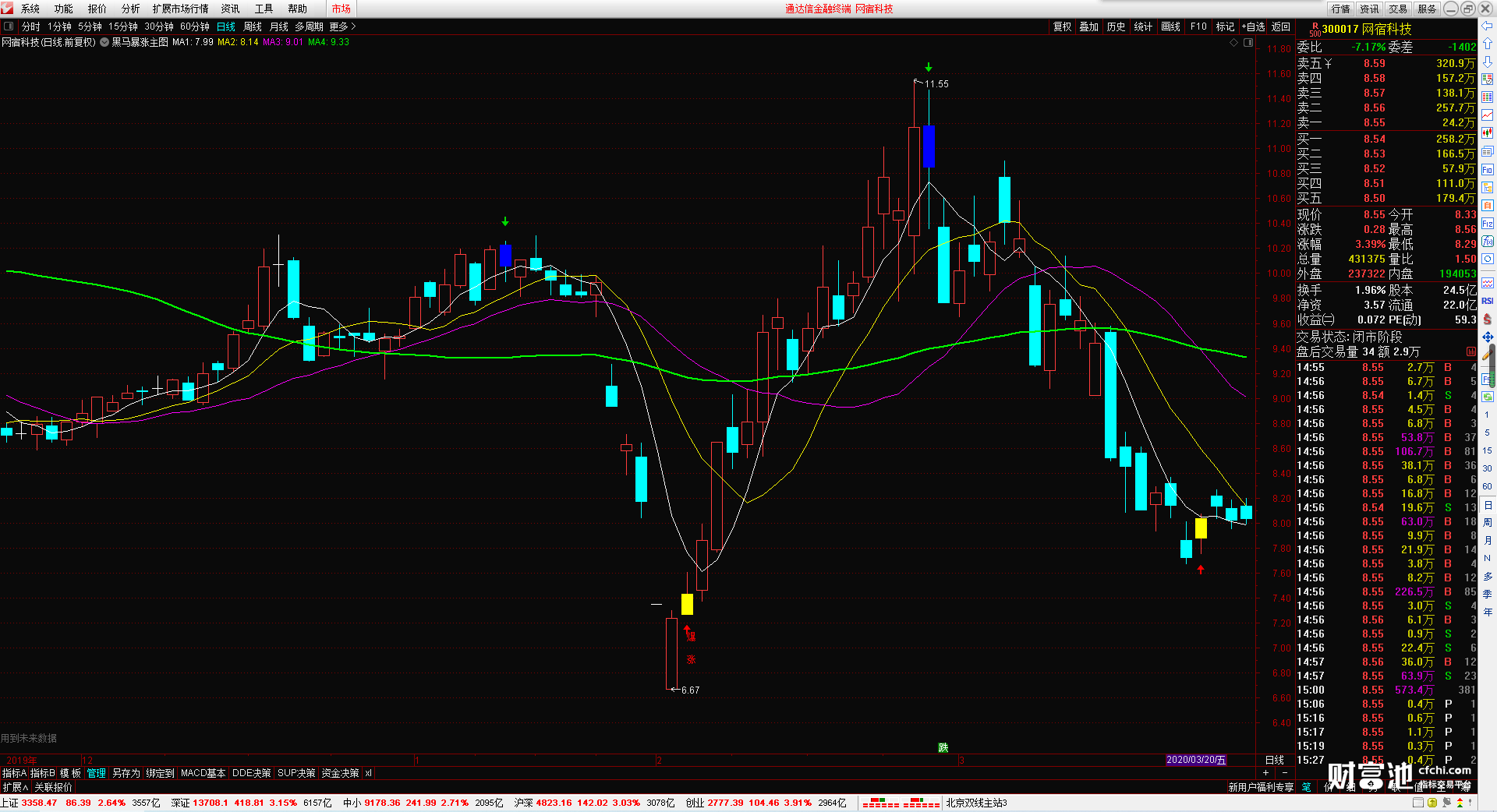Screen dimensions: 1497x812
Task: Select the 月 period in right sidebar
Action: coord(1488,540)
